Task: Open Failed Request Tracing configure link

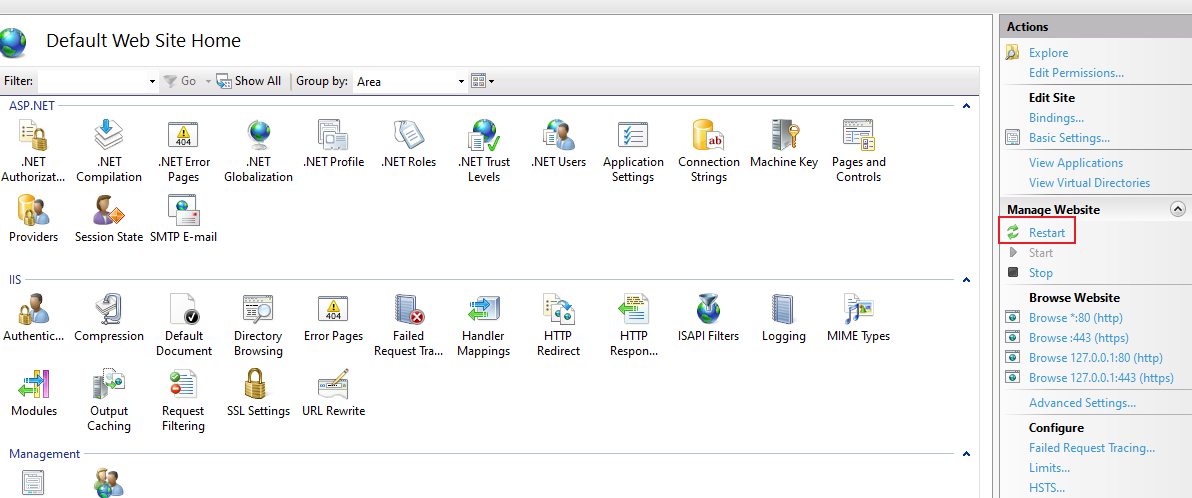Action: point(1092,449)
